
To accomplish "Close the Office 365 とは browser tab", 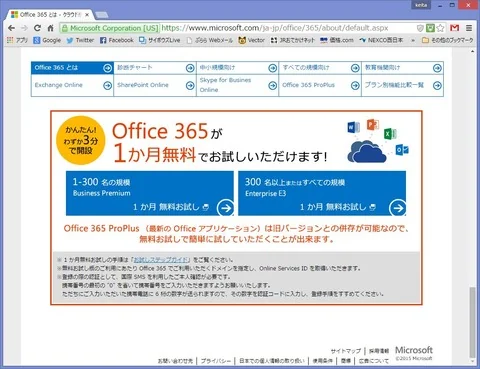I will (87, 15).
